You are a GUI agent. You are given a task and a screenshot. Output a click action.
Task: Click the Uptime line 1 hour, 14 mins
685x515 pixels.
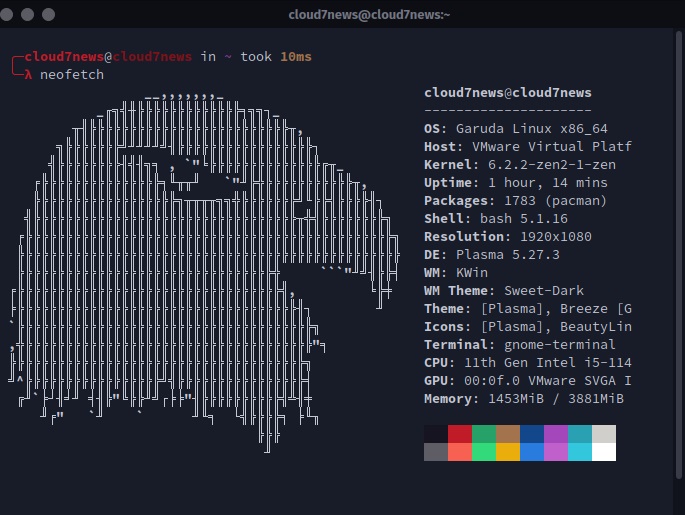[516, 183]
